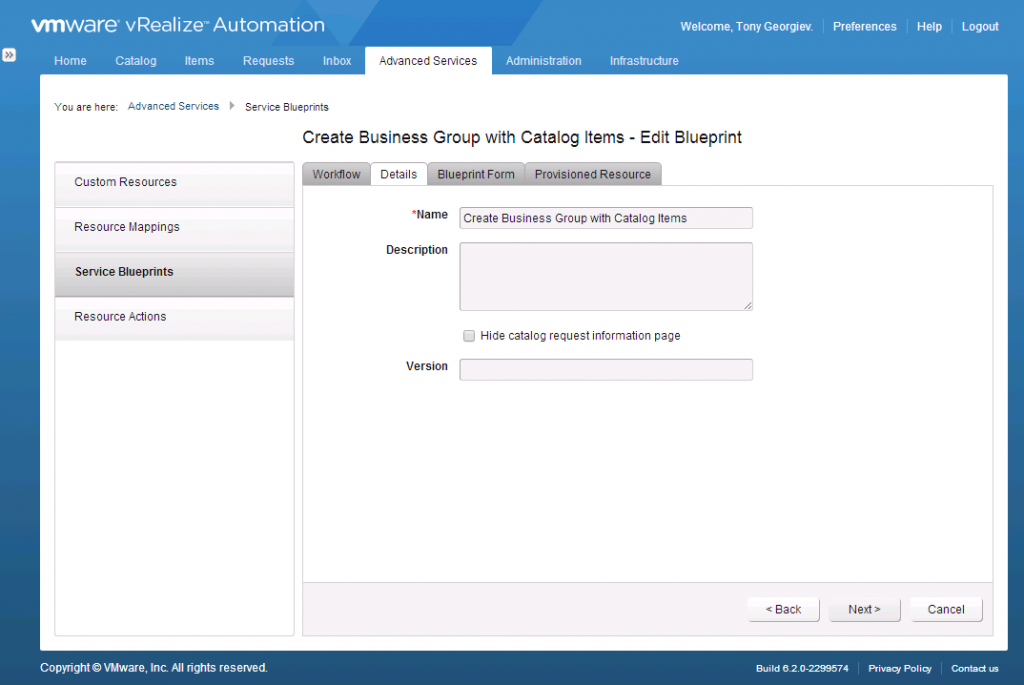Click the Back button

point(783,610)
